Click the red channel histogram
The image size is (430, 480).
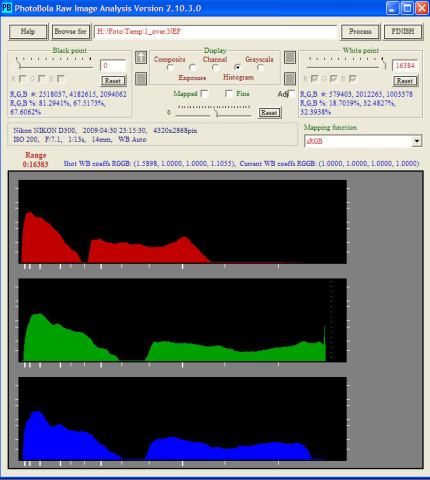pos(183,222)
